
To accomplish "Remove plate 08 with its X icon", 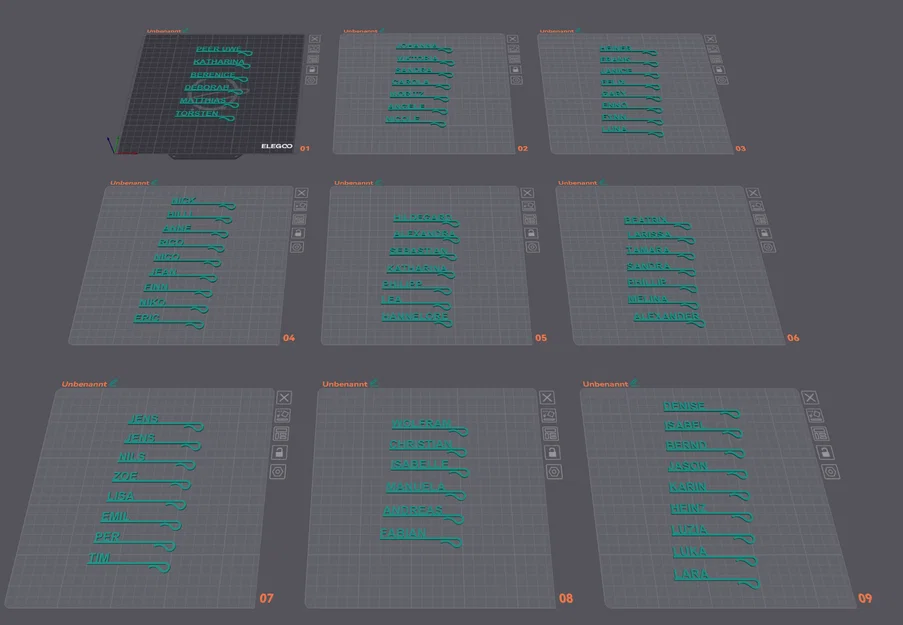I will [547, 397].
